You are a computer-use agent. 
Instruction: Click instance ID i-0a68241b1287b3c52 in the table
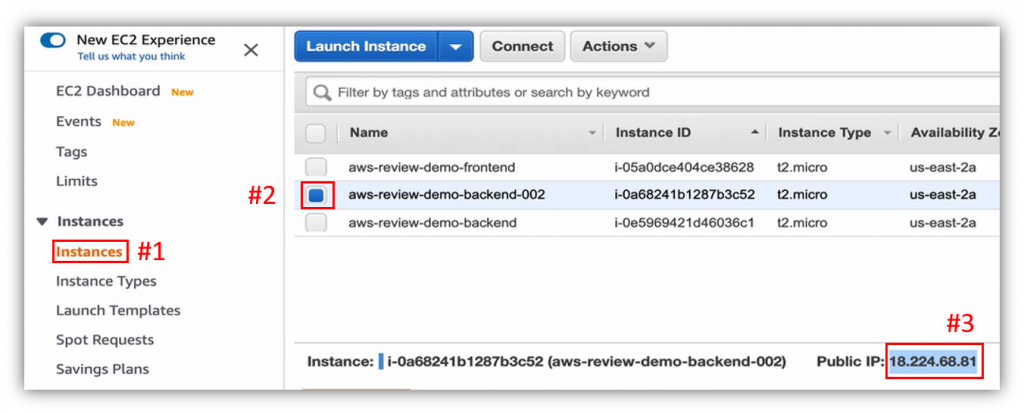[684, 195]
